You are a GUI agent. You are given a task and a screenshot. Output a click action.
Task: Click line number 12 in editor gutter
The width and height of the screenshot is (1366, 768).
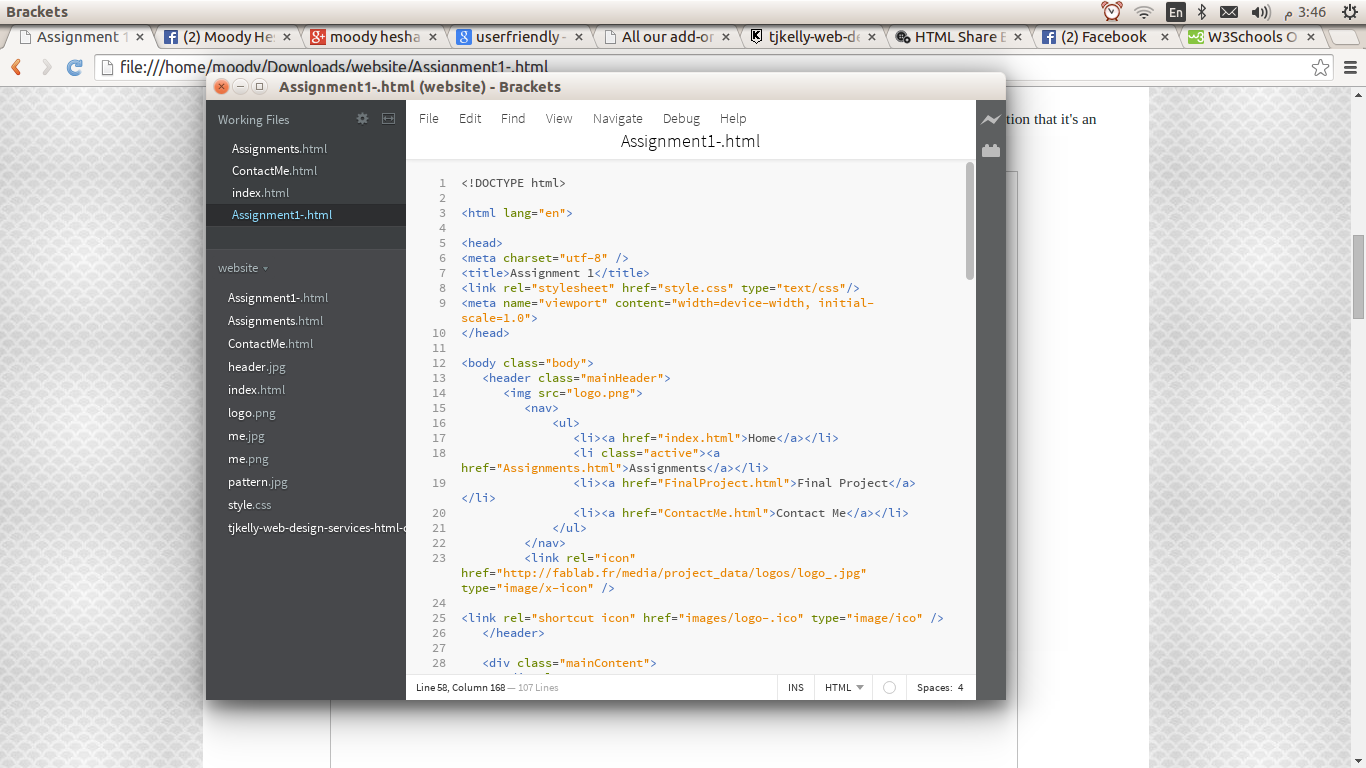pos(439,363)
